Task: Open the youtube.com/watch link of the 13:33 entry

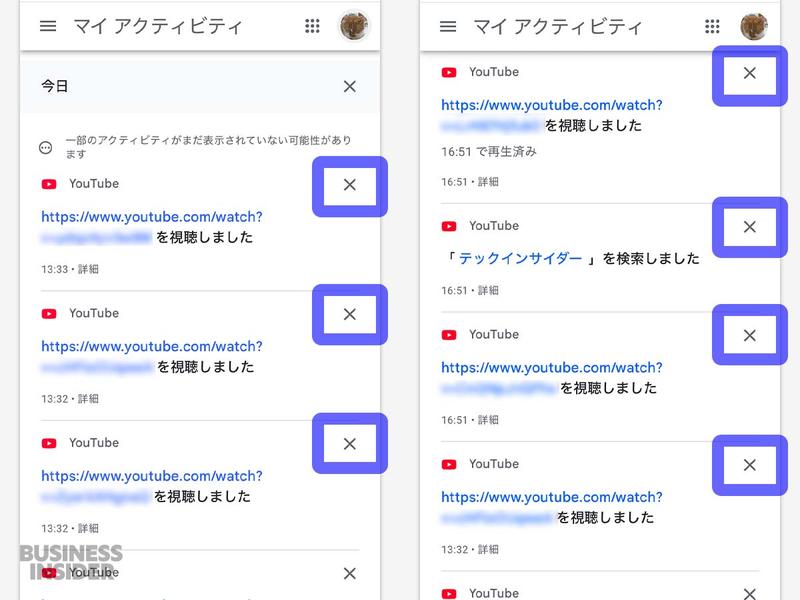Action: [x=152, y=217]
